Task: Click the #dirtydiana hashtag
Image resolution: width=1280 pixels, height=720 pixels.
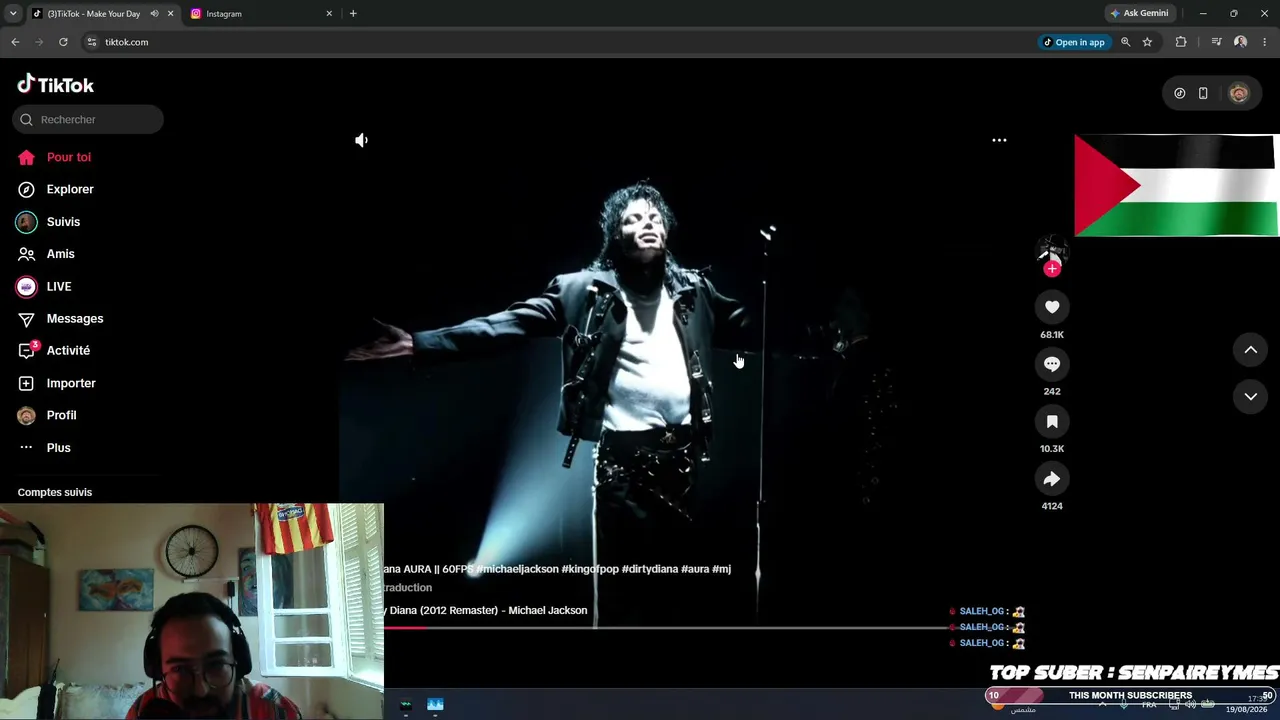Action: pyautogui.click(x=650, y=569)
